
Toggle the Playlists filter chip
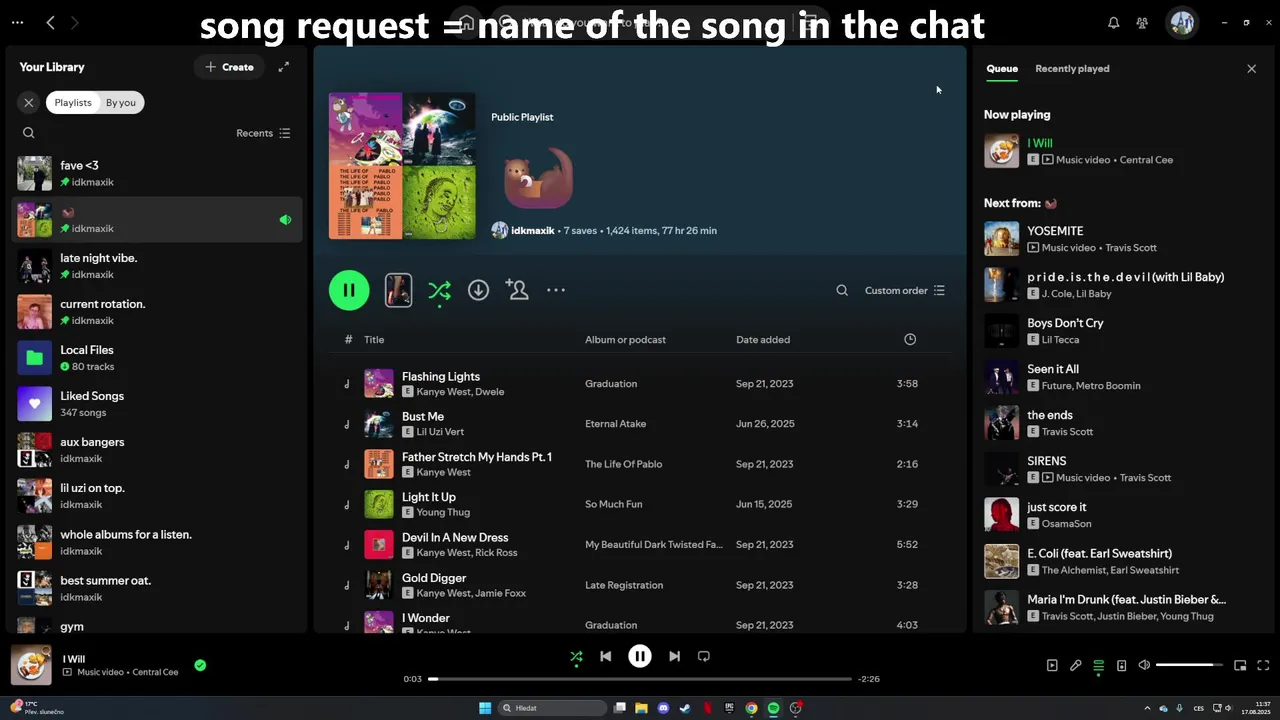73,102
